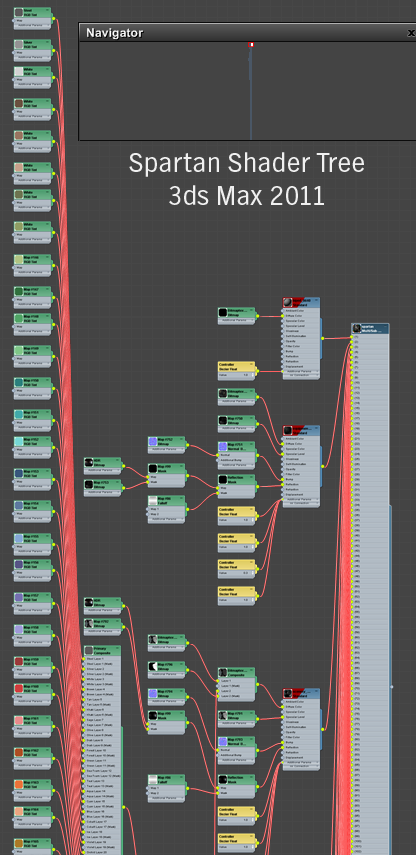The image size is (416, 855).
Task: Click the topmost Standard material sphere preview
Action: coord(287,302)
